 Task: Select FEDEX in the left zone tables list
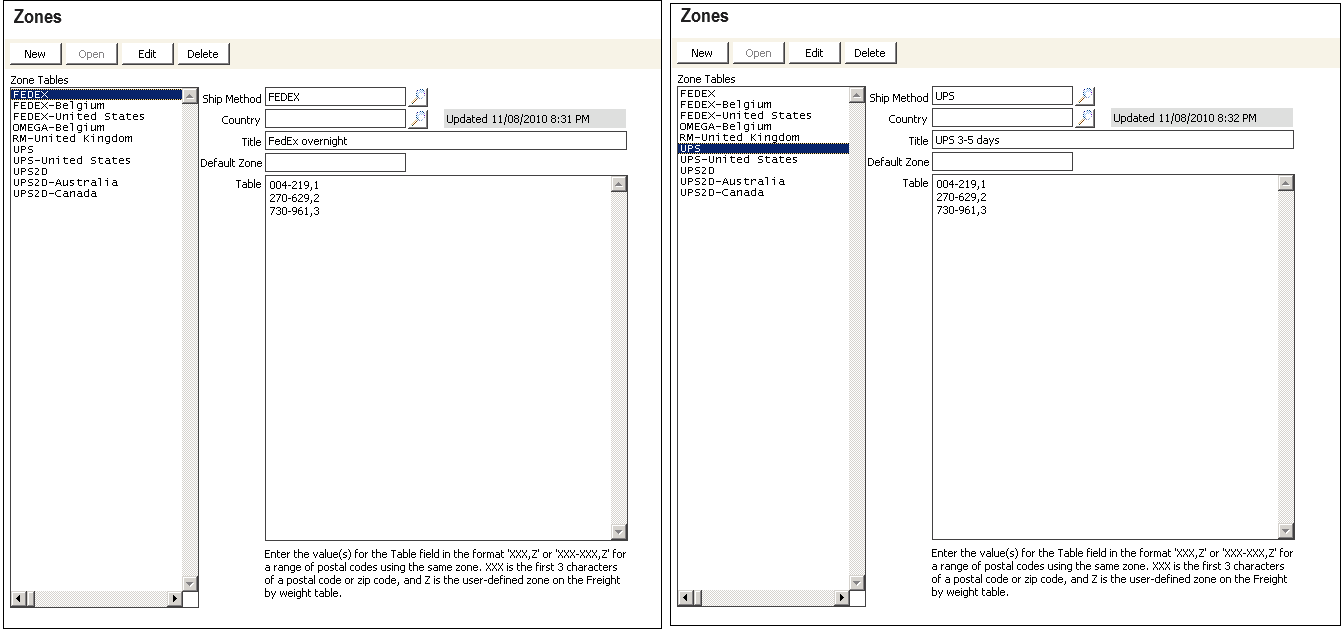(96, 94)
